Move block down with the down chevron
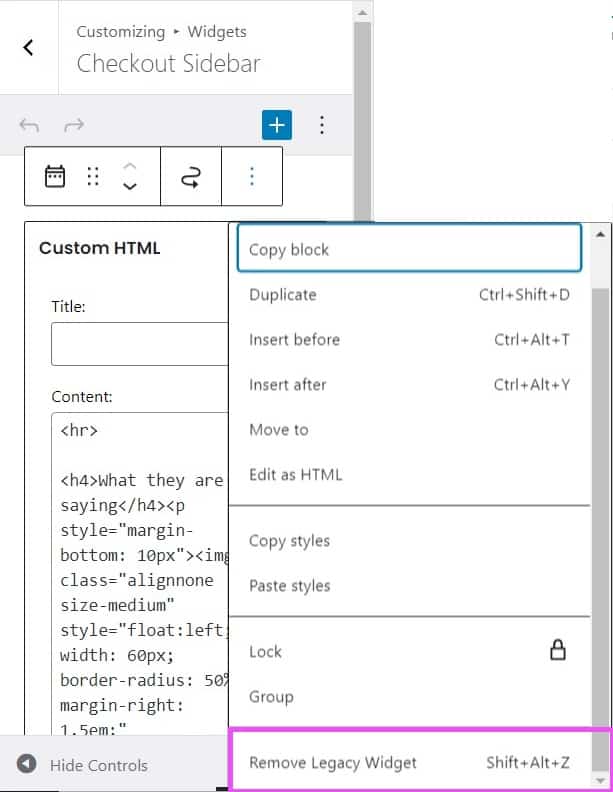This screenshot has height=792, width=613. [x=129, y=187]
